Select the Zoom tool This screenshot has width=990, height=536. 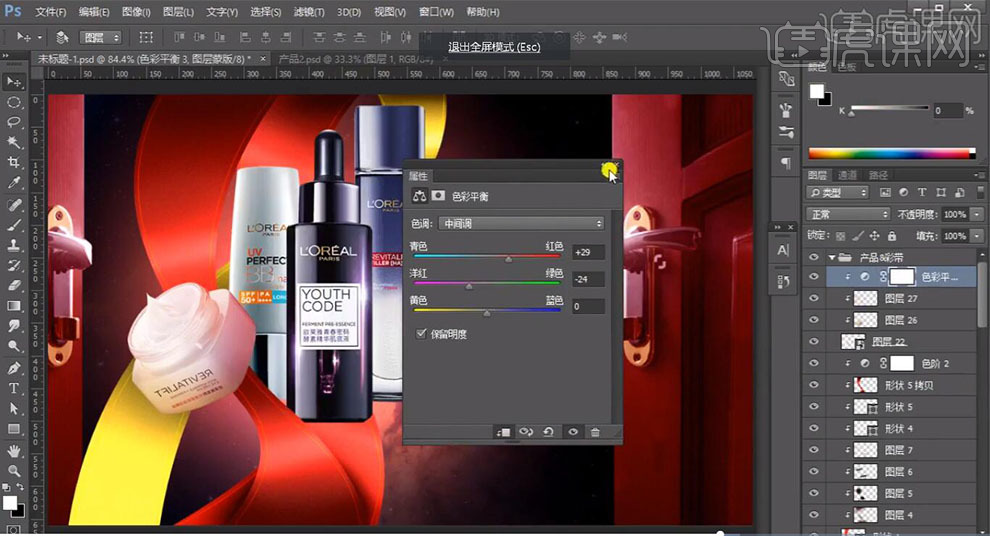[13, 471]
